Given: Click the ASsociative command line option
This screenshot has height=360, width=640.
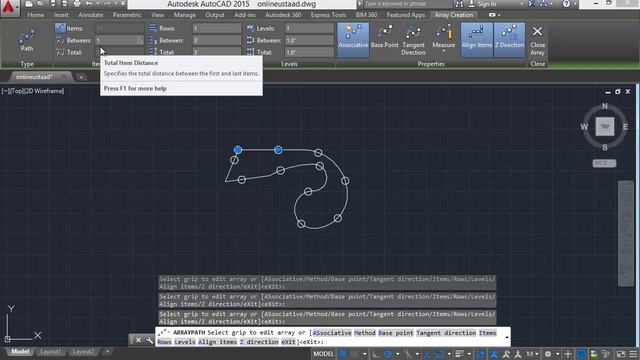Looking at the screenshot, I should pyautogui.click(x=332, y=333).
